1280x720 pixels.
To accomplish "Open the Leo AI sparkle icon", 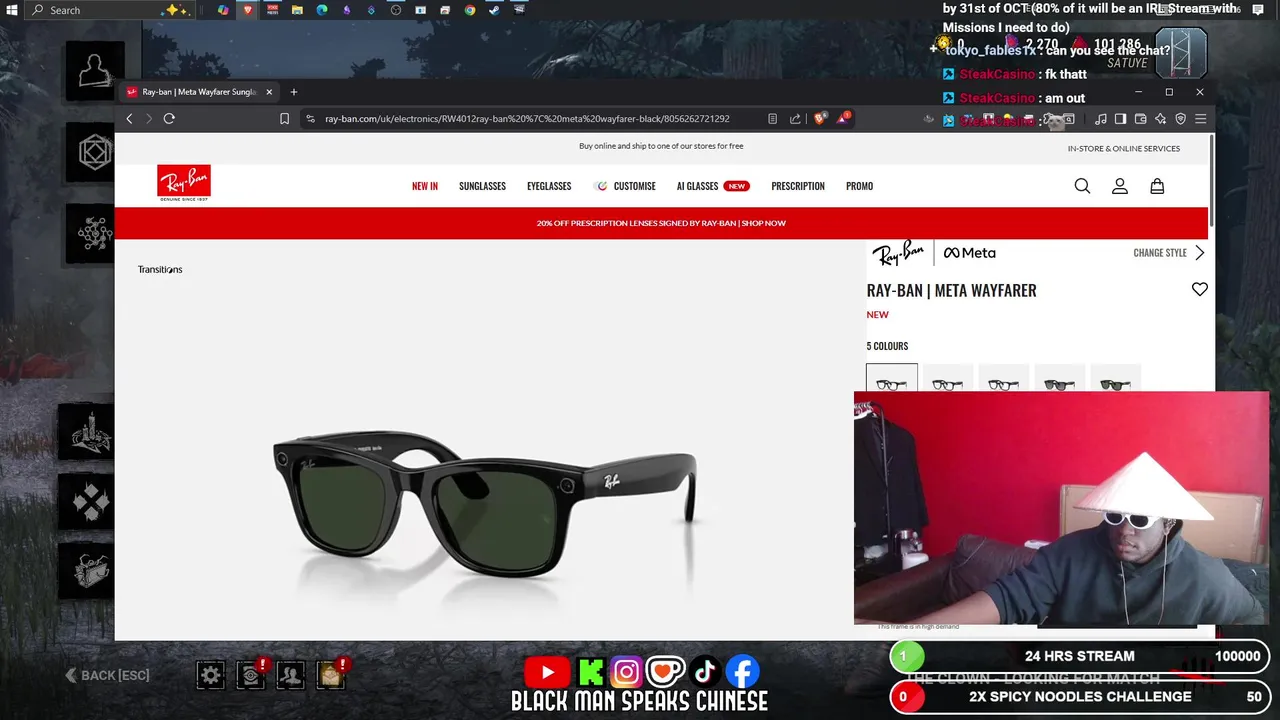I will pyautogui.click(x=1160, y=118).
